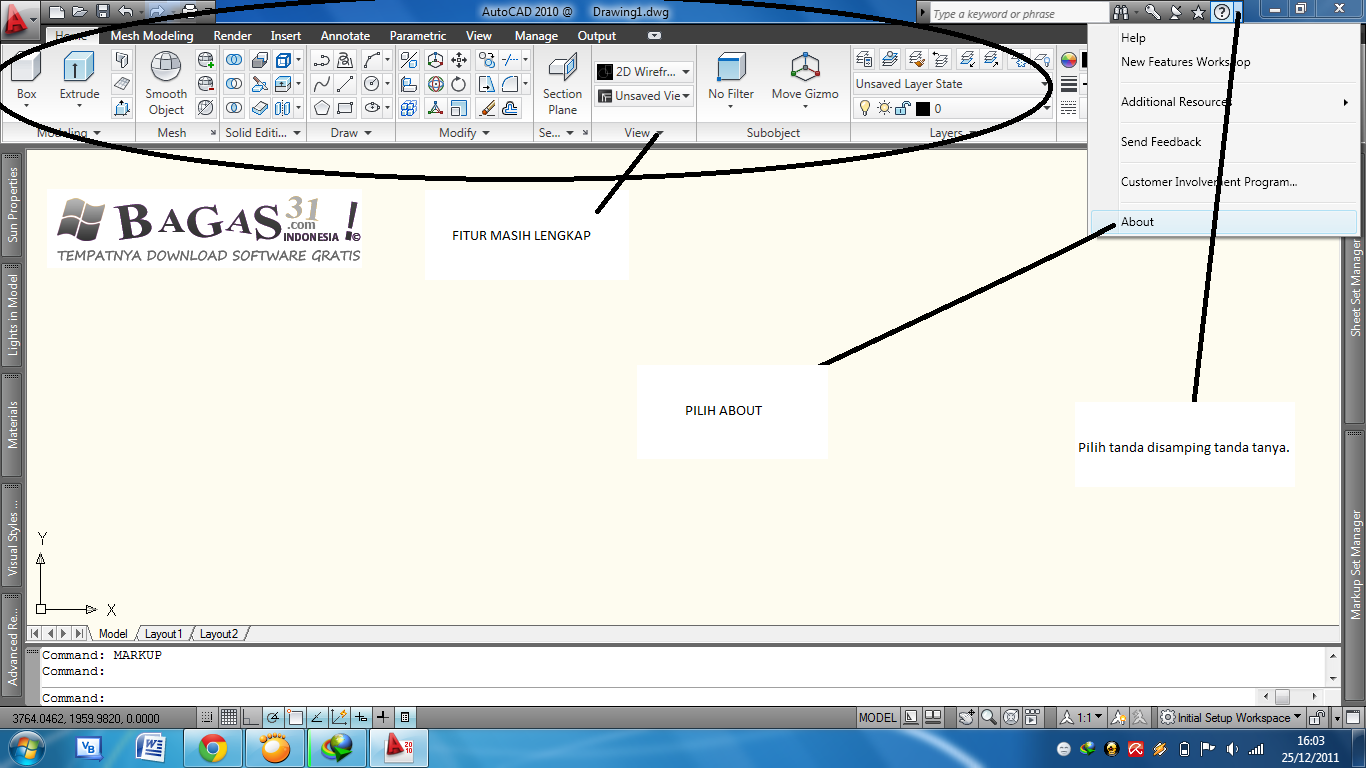The image size is (1366, 768).
Task: Open the Box primitive dropdown arrow
Action: (x=27, y=105)
